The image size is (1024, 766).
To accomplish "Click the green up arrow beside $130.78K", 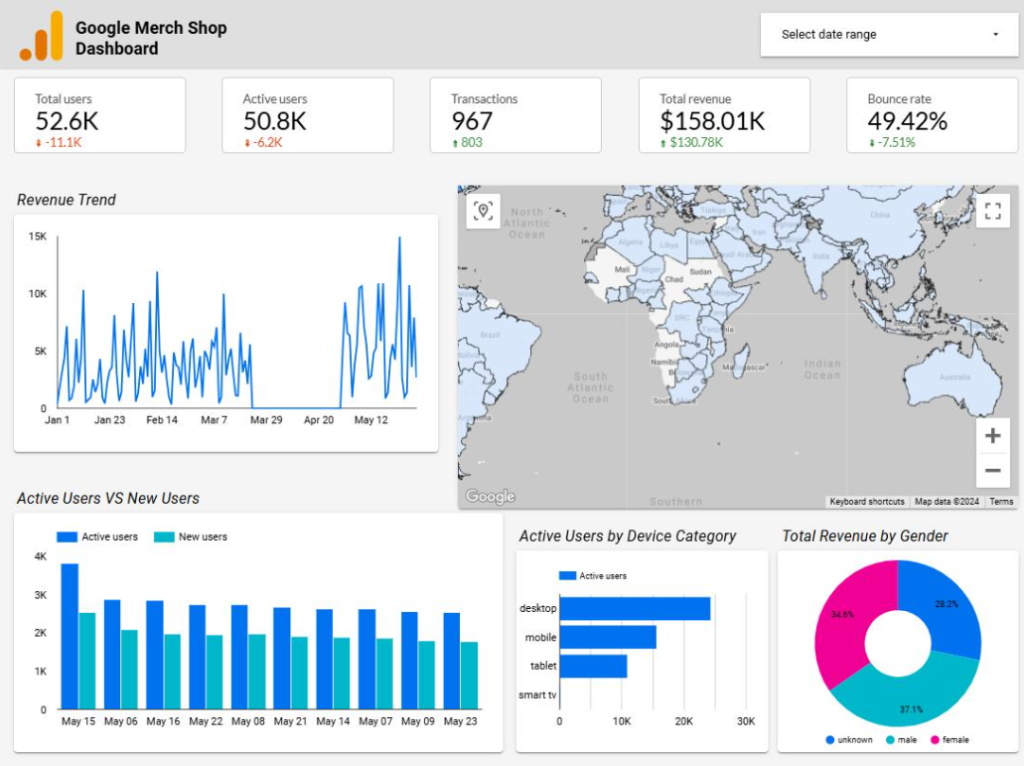I will click(663, 143).
